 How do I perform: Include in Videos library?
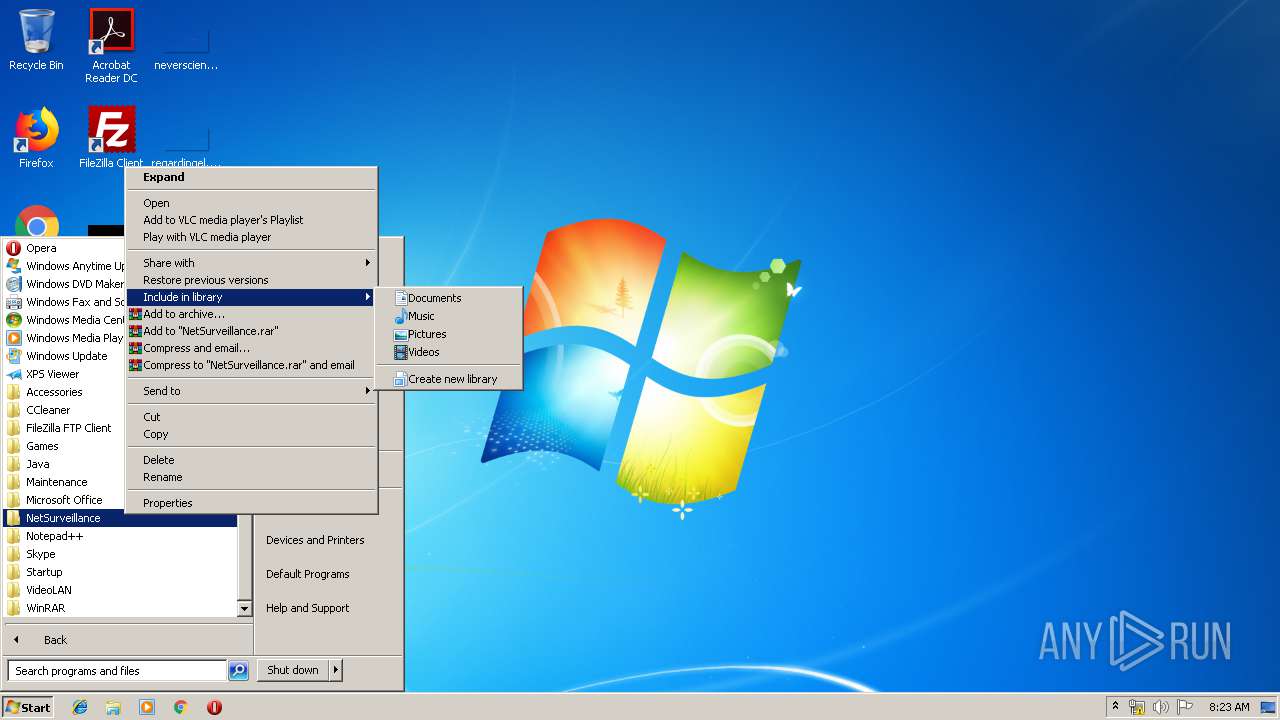click(448, 352)
